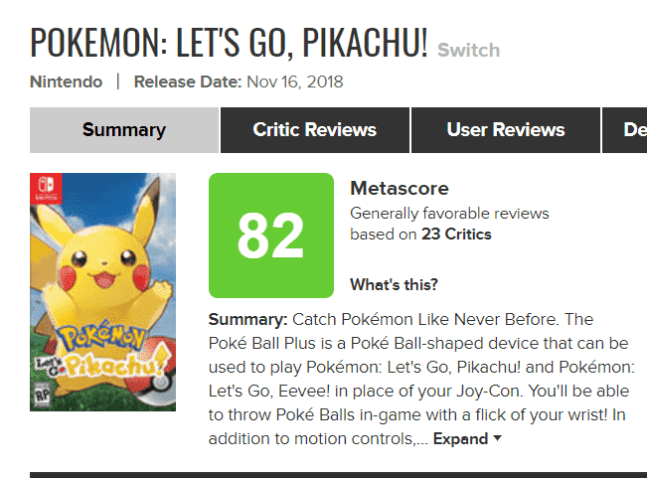Open the partially visible tab after User Reviews

click(x=628, y=130)
